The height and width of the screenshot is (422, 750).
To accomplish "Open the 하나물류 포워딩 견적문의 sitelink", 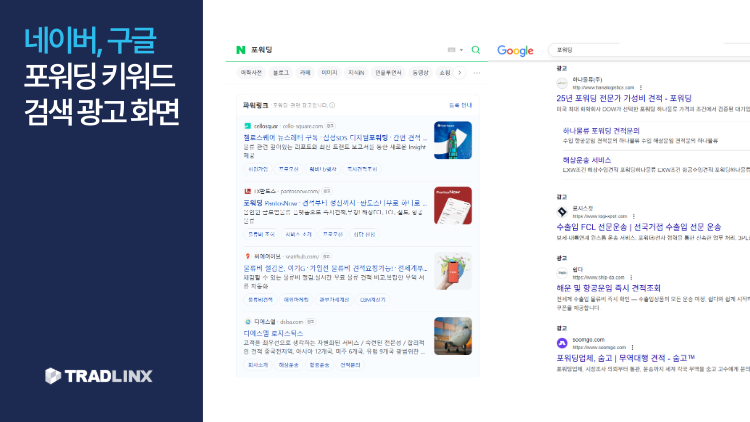I will pos(601,131).
